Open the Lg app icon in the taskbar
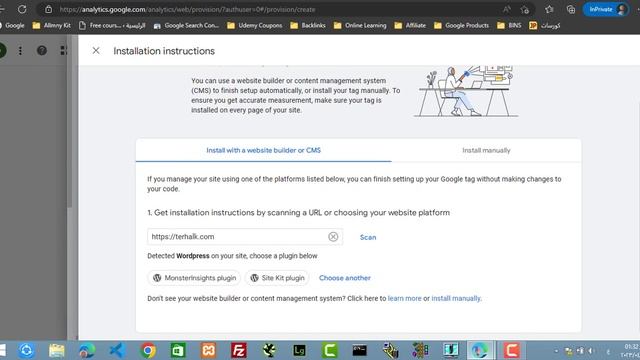The image size is (640, 360). click(299, 350)
